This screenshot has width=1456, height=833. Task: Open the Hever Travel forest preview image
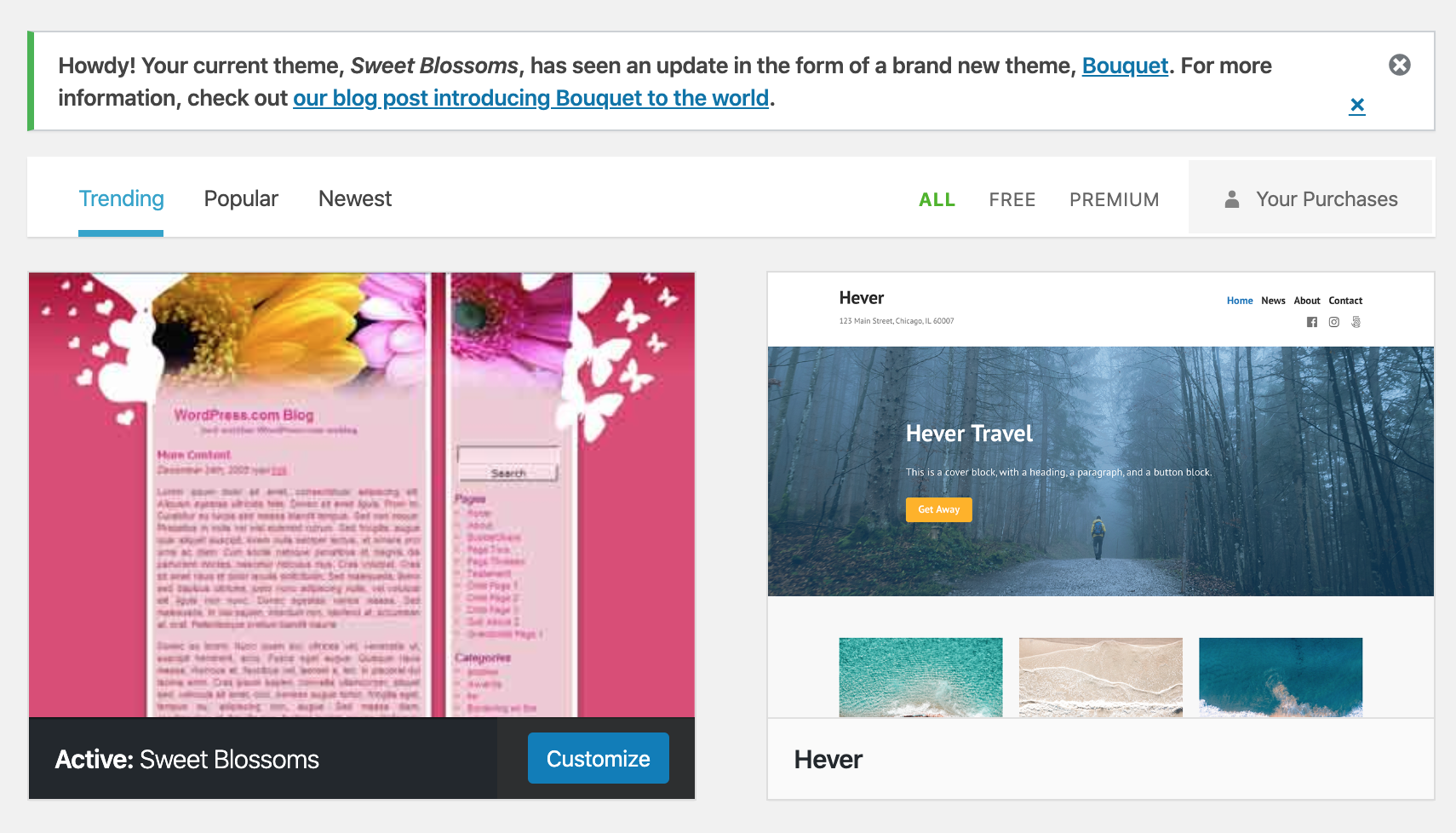point(1101,471)
